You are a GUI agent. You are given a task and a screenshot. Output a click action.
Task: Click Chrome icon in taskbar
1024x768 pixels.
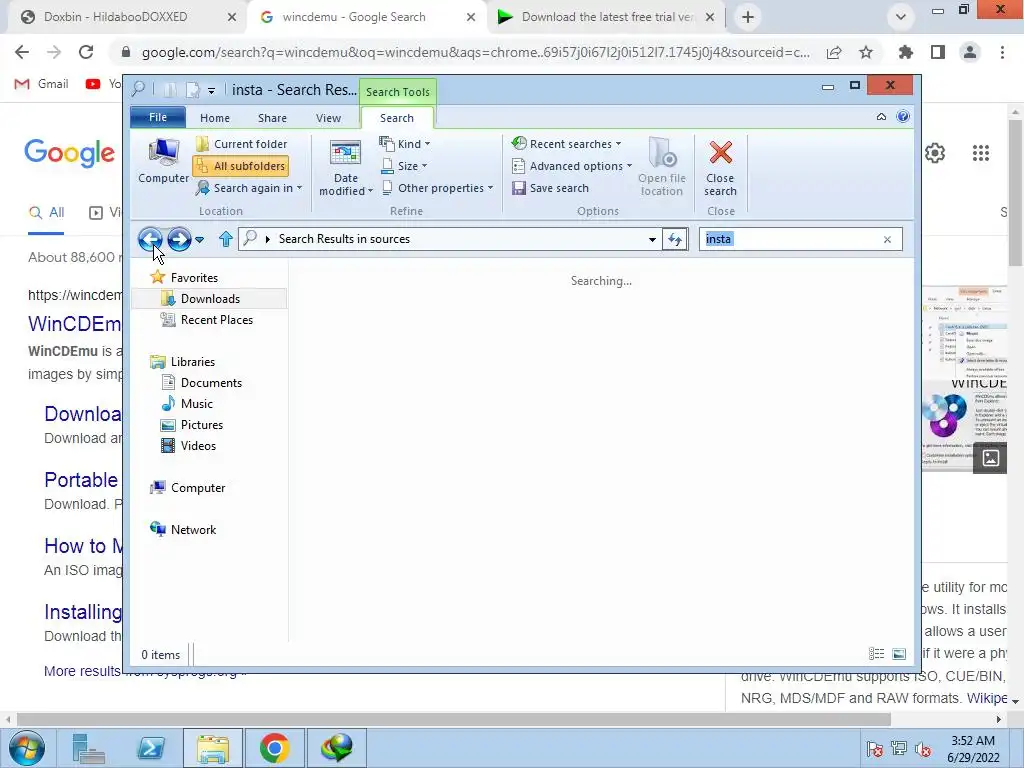click(274, 748)
